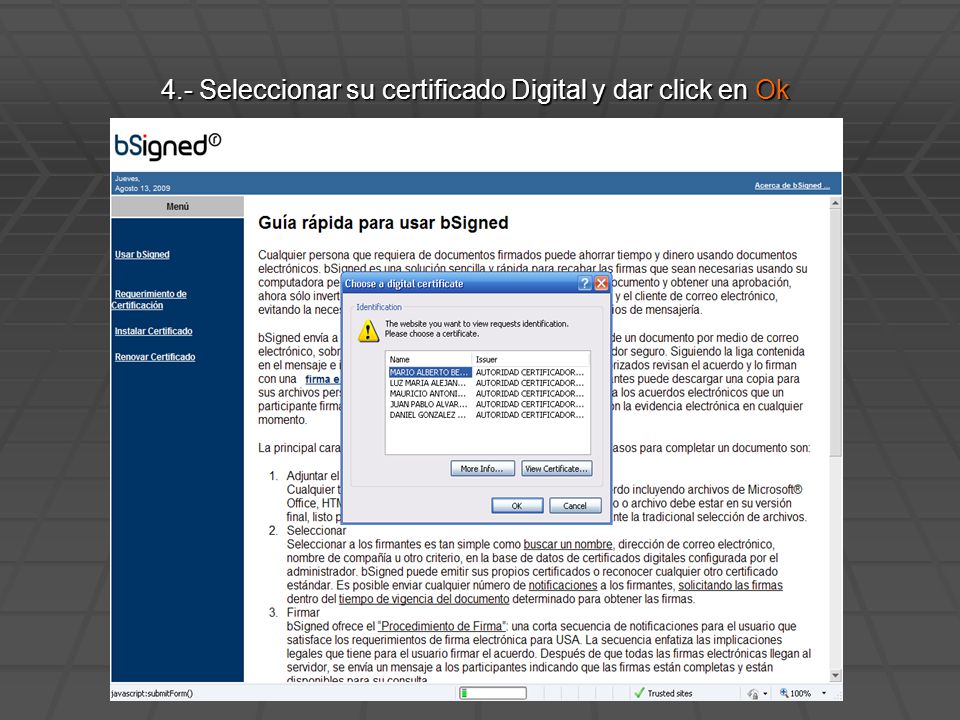The height and width of the screenshot is (720, 960).
Task: Open the Acerca de bSigned link
Action: tap(792, 186)
